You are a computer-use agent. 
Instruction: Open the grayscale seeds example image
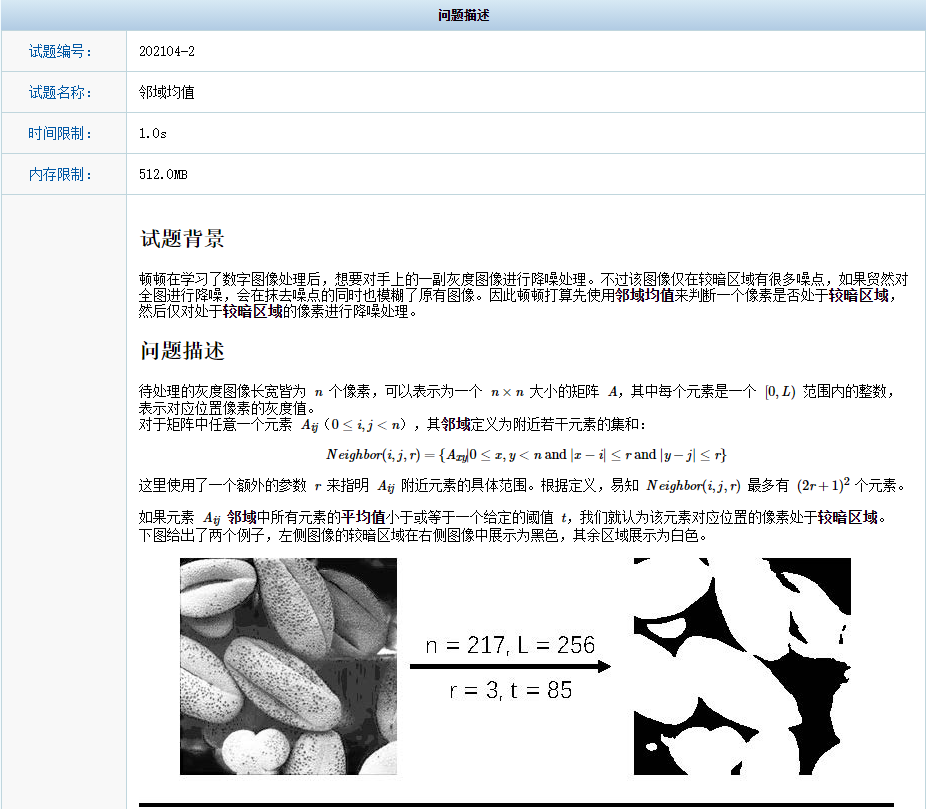pyautogui.click(x=287, y=667)
